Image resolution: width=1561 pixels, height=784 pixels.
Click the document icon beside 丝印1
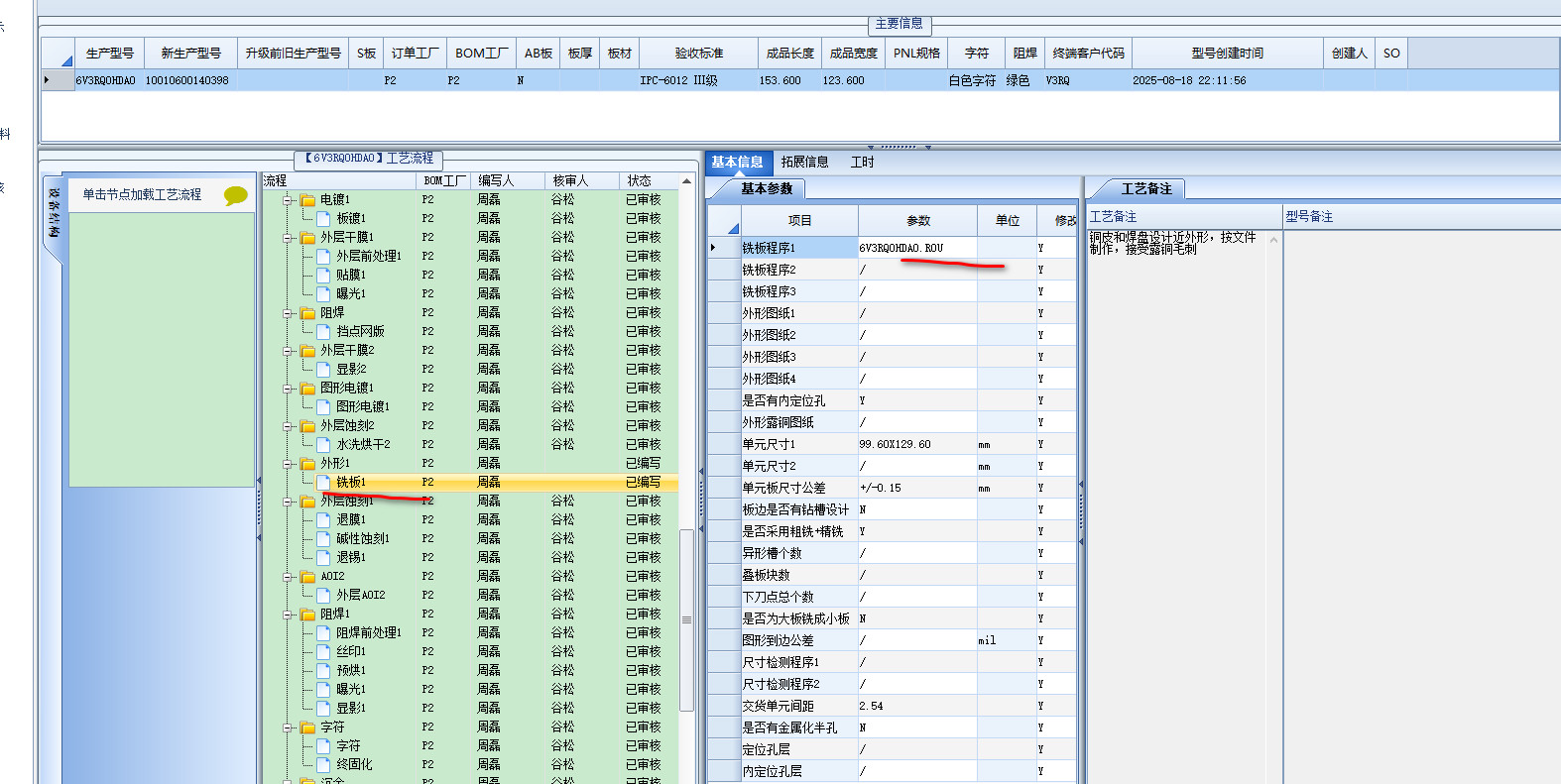point(323,651)
